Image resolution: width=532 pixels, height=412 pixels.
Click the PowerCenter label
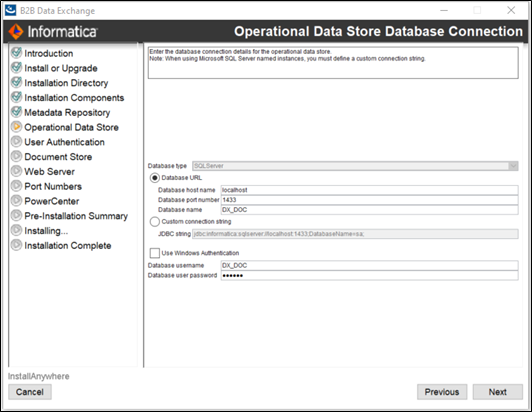[x=52, y=201]
